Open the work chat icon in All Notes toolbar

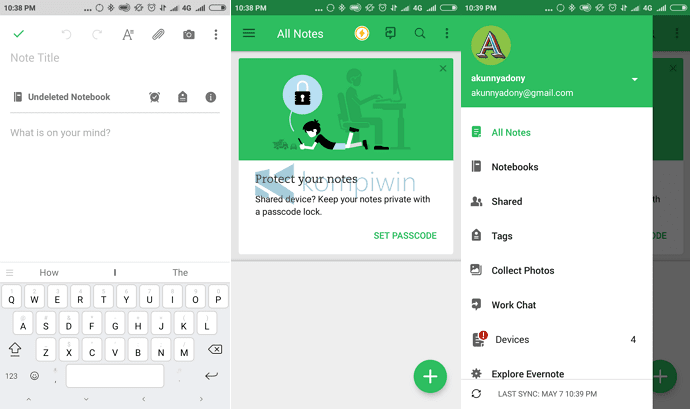tap(390, 33)
